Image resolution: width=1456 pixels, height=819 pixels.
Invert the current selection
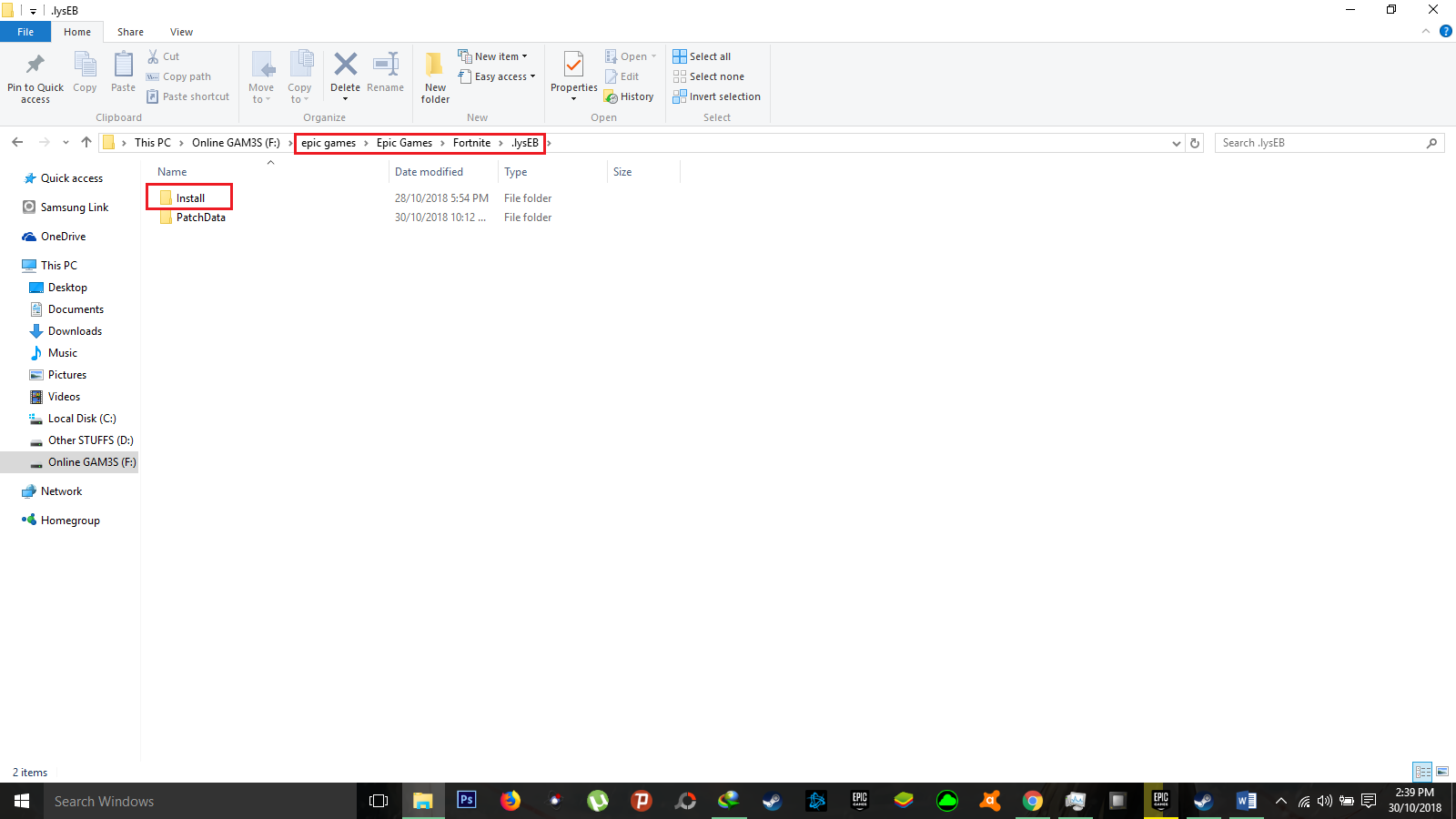click(716, 96)
